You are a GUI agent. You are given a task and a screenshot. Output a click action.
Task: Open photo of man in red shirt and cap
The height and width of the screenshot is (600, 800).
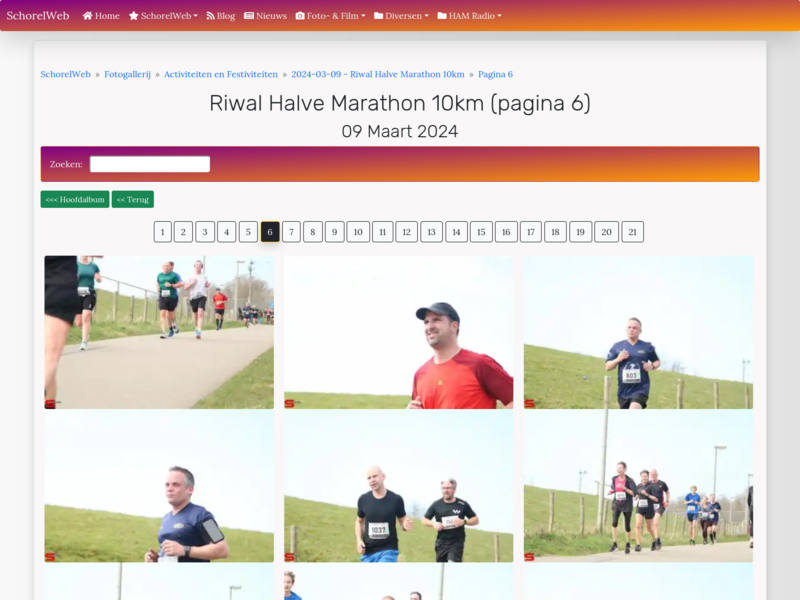point(399,332)
